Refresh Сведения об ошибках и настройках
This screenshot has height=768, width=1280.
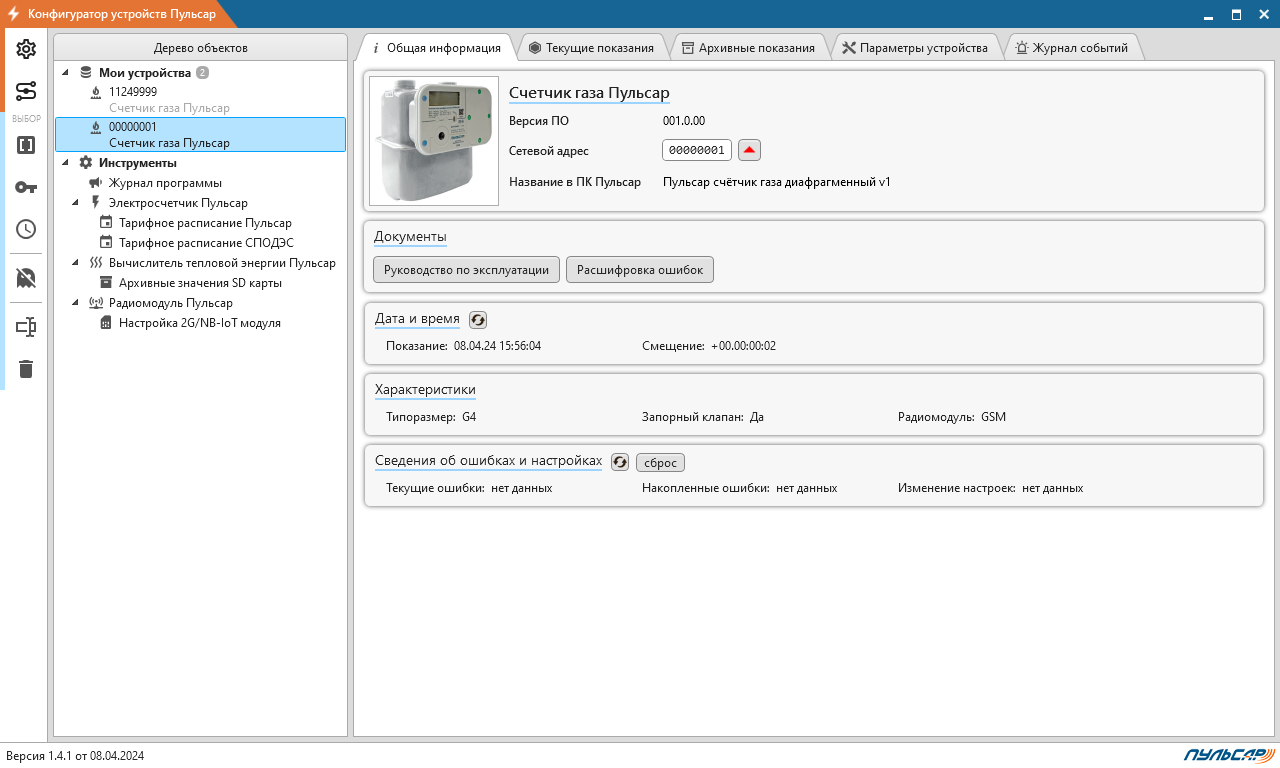pyautogui.click(x=620, y=462)
